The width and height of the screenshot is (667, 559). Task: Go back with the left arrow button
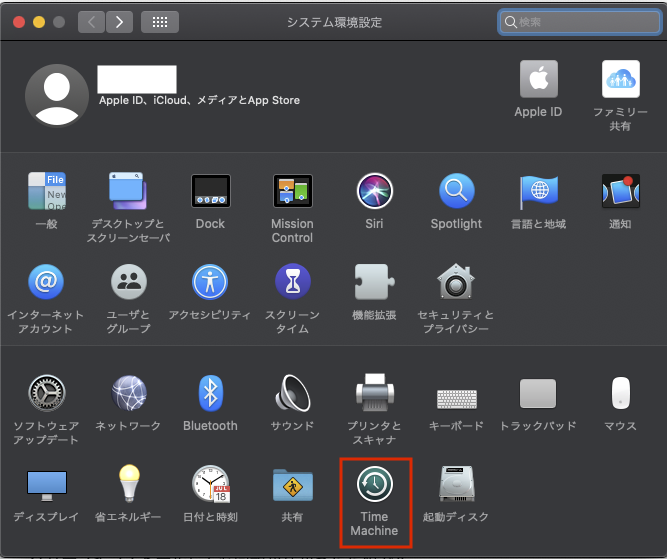(x=91, y=22)
